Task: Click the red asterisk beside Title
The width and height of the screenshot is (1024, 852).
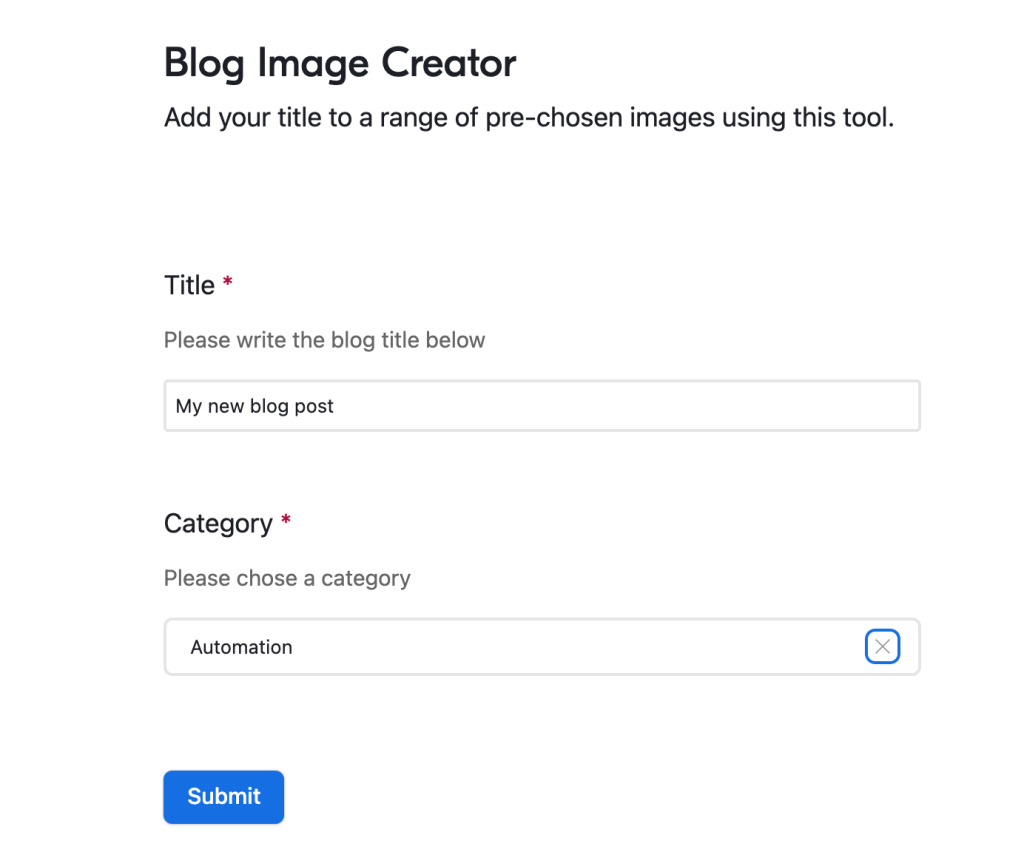Action: [x=228, y=284]
